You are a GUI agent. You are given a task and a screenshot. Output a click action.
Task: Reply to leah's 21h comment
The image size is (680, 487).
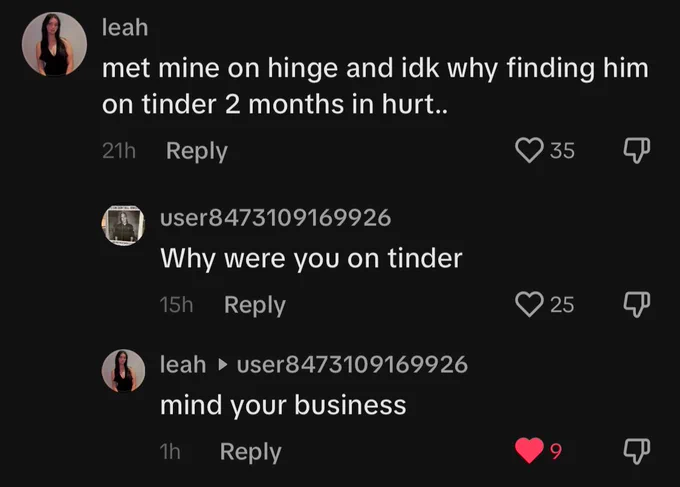pos(197,151)
